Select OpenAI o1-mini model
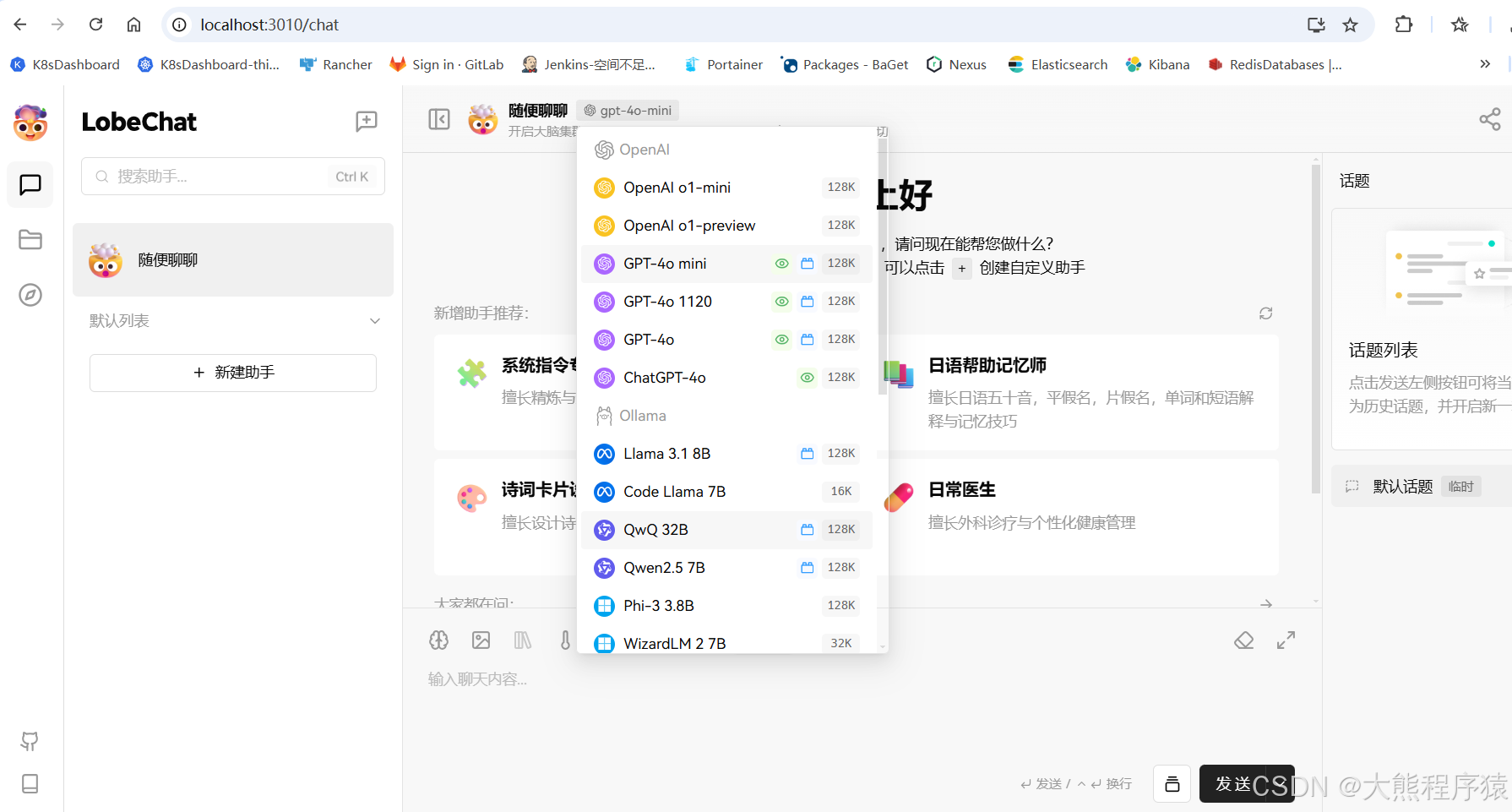This screenshot has height=812, width=1512. click(726, 188)
